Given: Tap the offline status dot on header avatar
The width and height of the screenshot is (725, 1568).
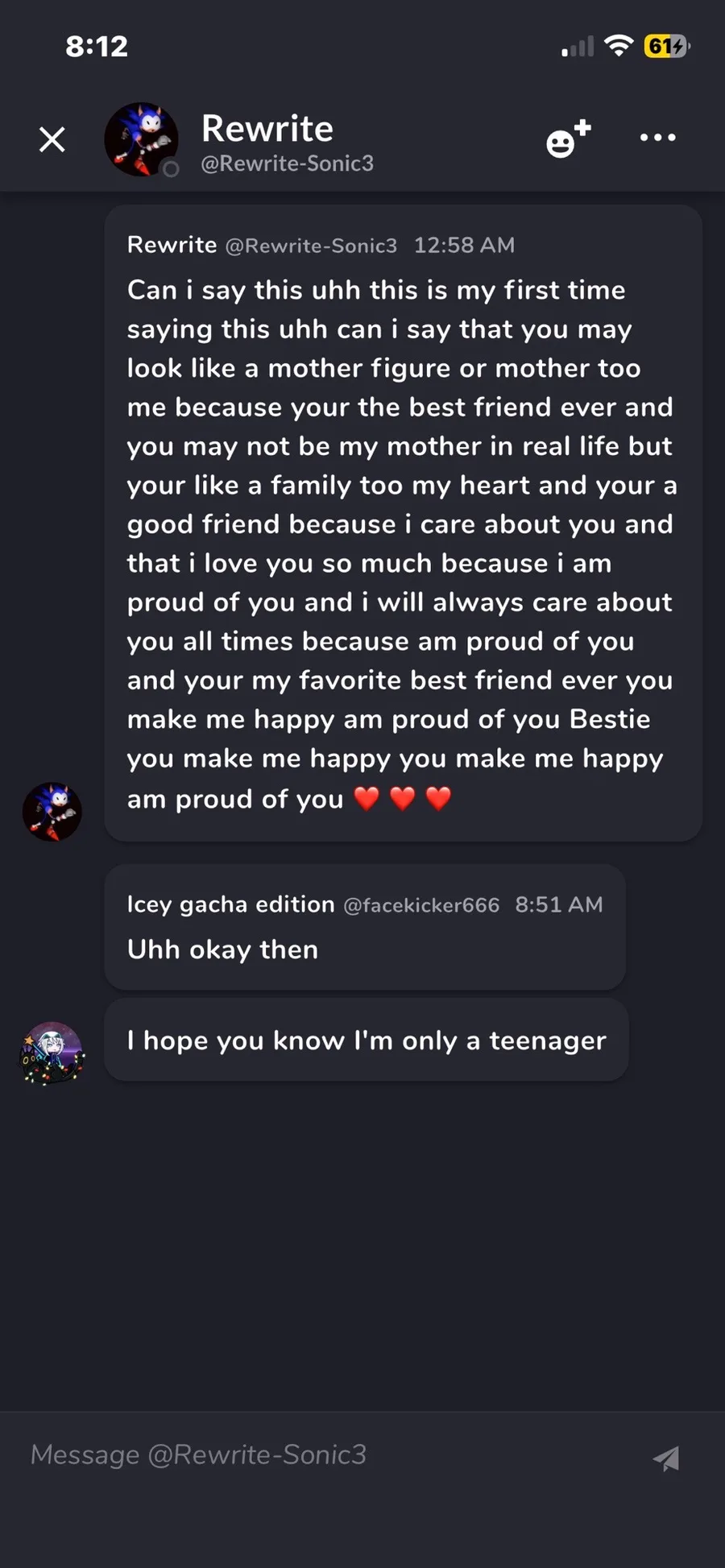Looking at the screenshot, I should pyautogui.click(x=171, y=169).
